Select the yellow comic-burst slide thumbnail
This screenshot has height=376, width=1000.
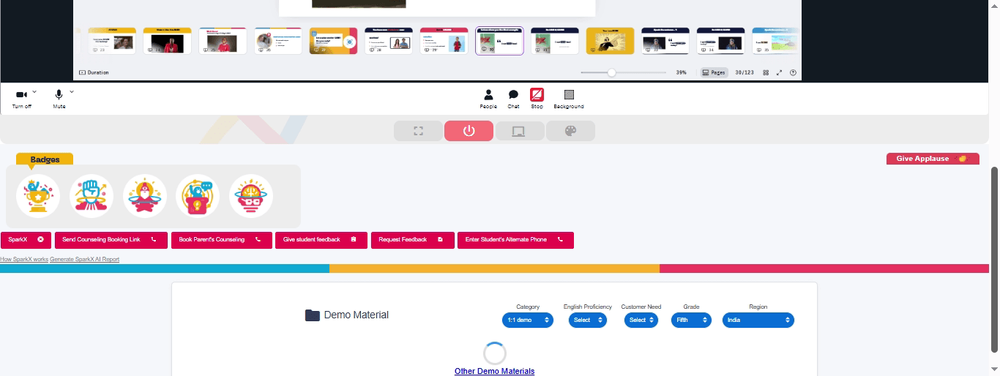610,41
